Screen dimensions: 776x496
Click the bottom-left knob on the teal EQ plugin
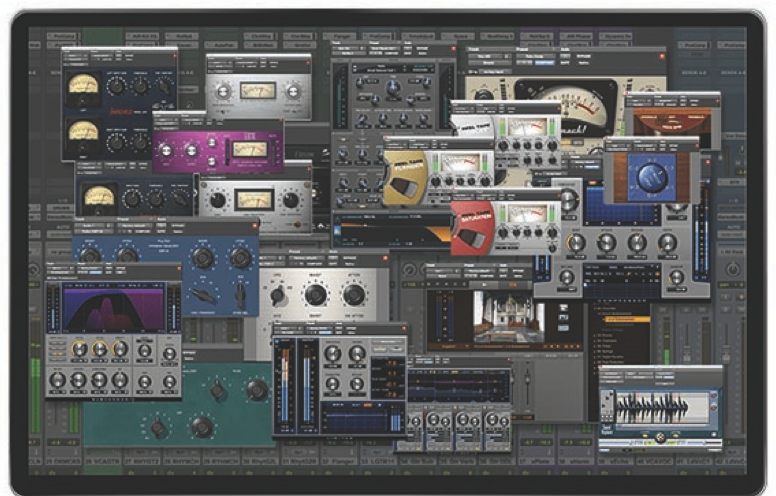click(158, 427)
